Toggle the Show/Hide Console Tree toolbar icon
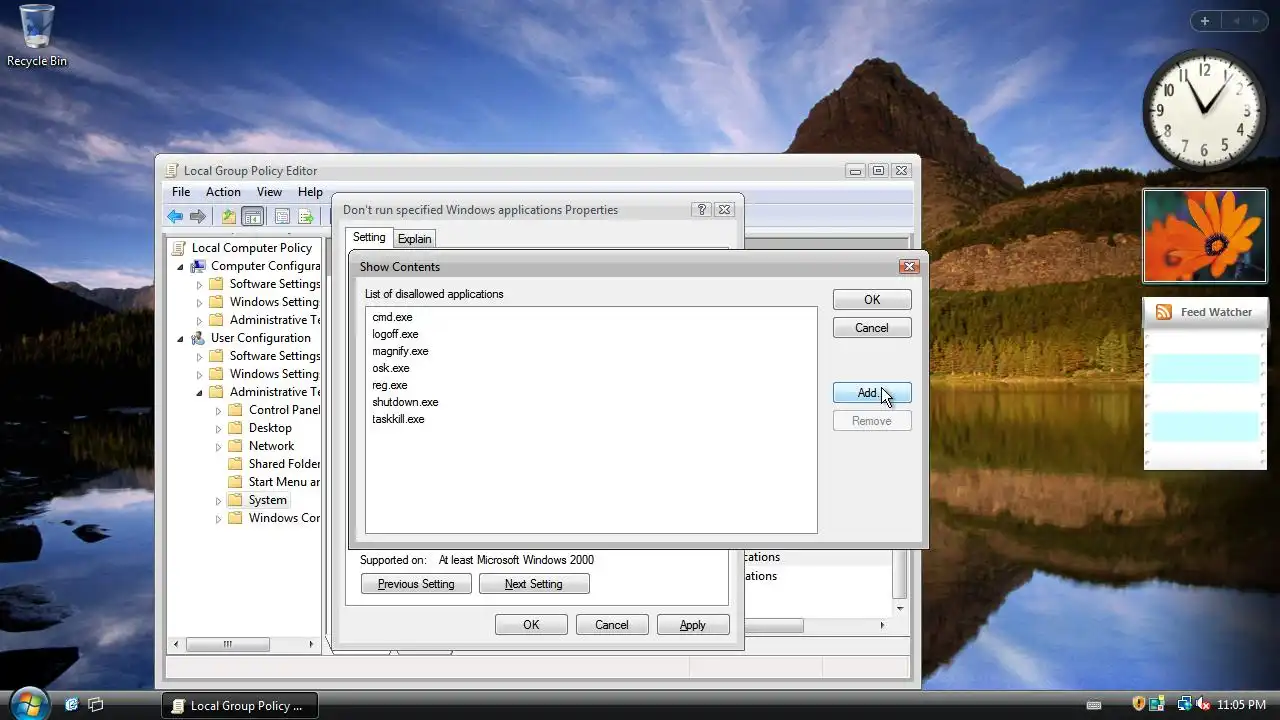 252,217
